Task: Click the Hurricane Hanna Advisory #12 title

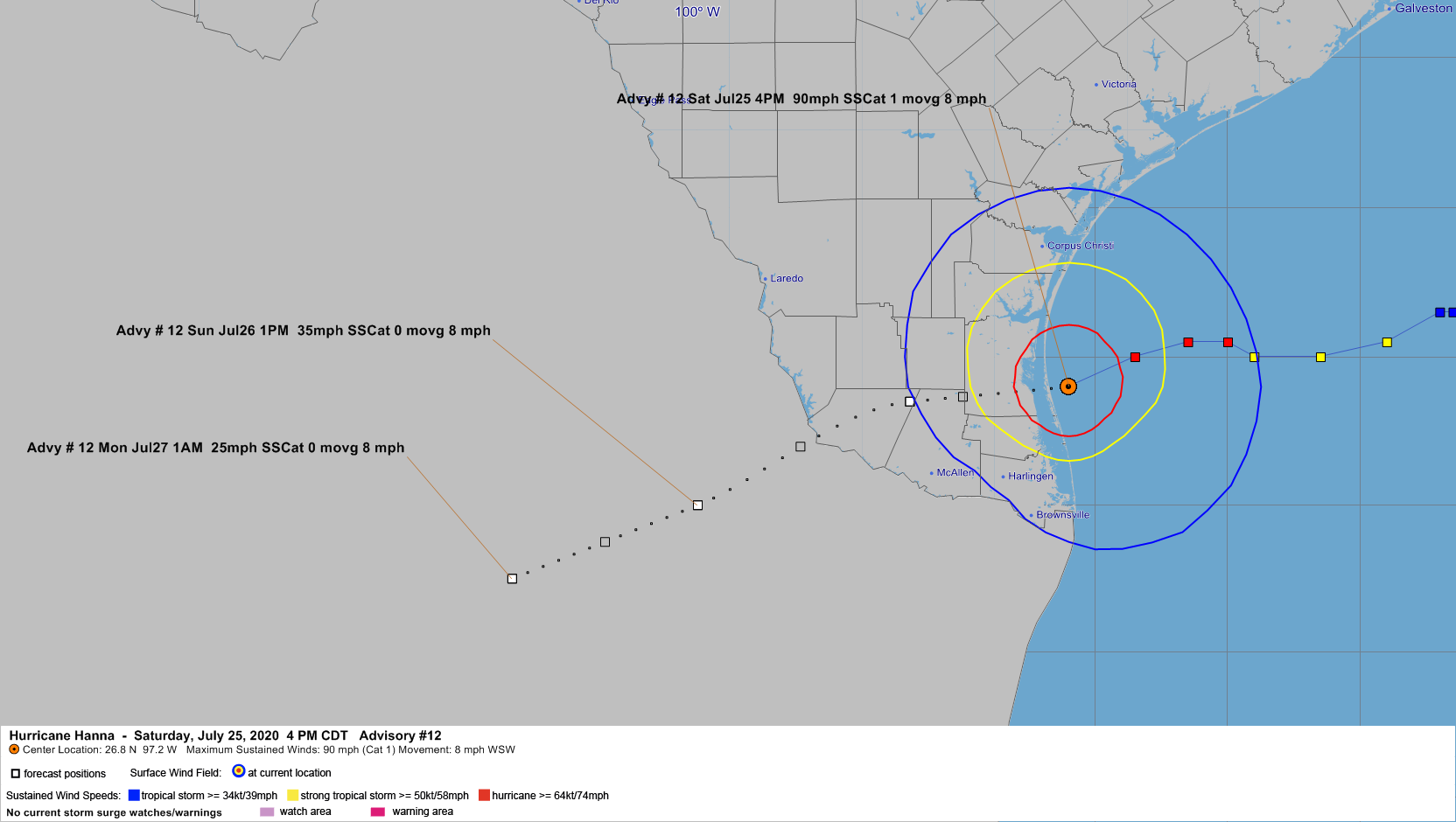Action: (x=226, y=735)
